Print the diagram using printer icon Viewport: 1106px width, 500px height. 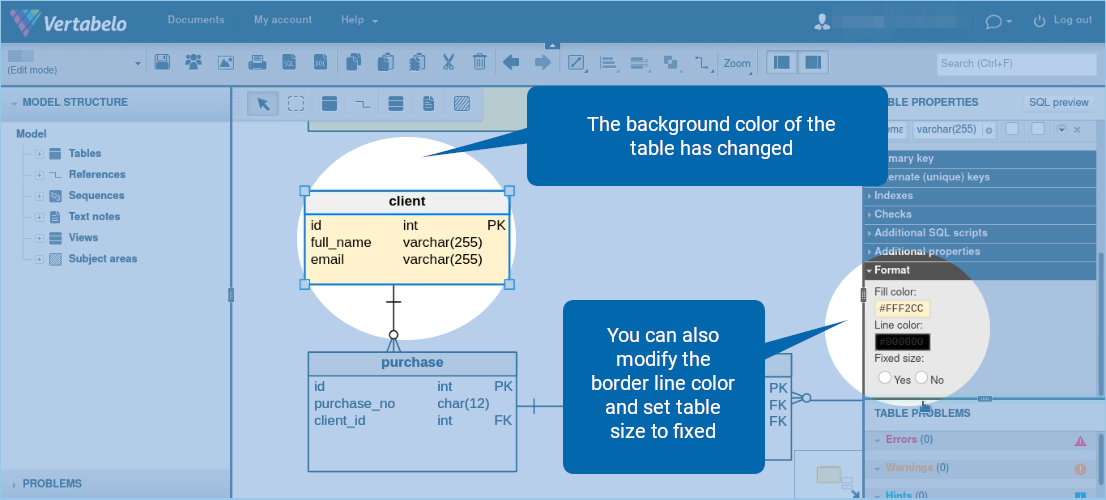click(x=257, y=62)
